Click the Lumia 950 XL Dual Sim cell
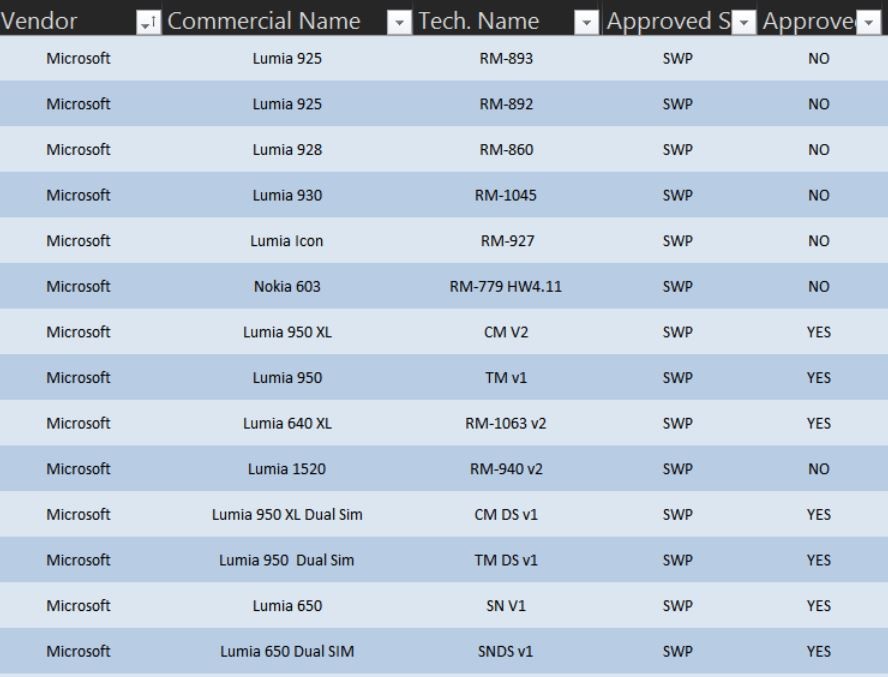The width and height of the screenshot is (888, 677). tap(288, 514)
